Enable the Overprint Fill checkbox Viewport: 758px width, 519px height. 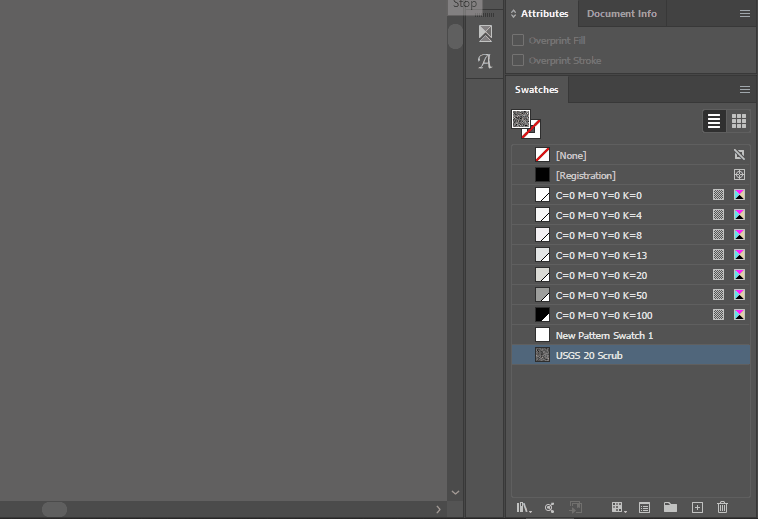518,40
